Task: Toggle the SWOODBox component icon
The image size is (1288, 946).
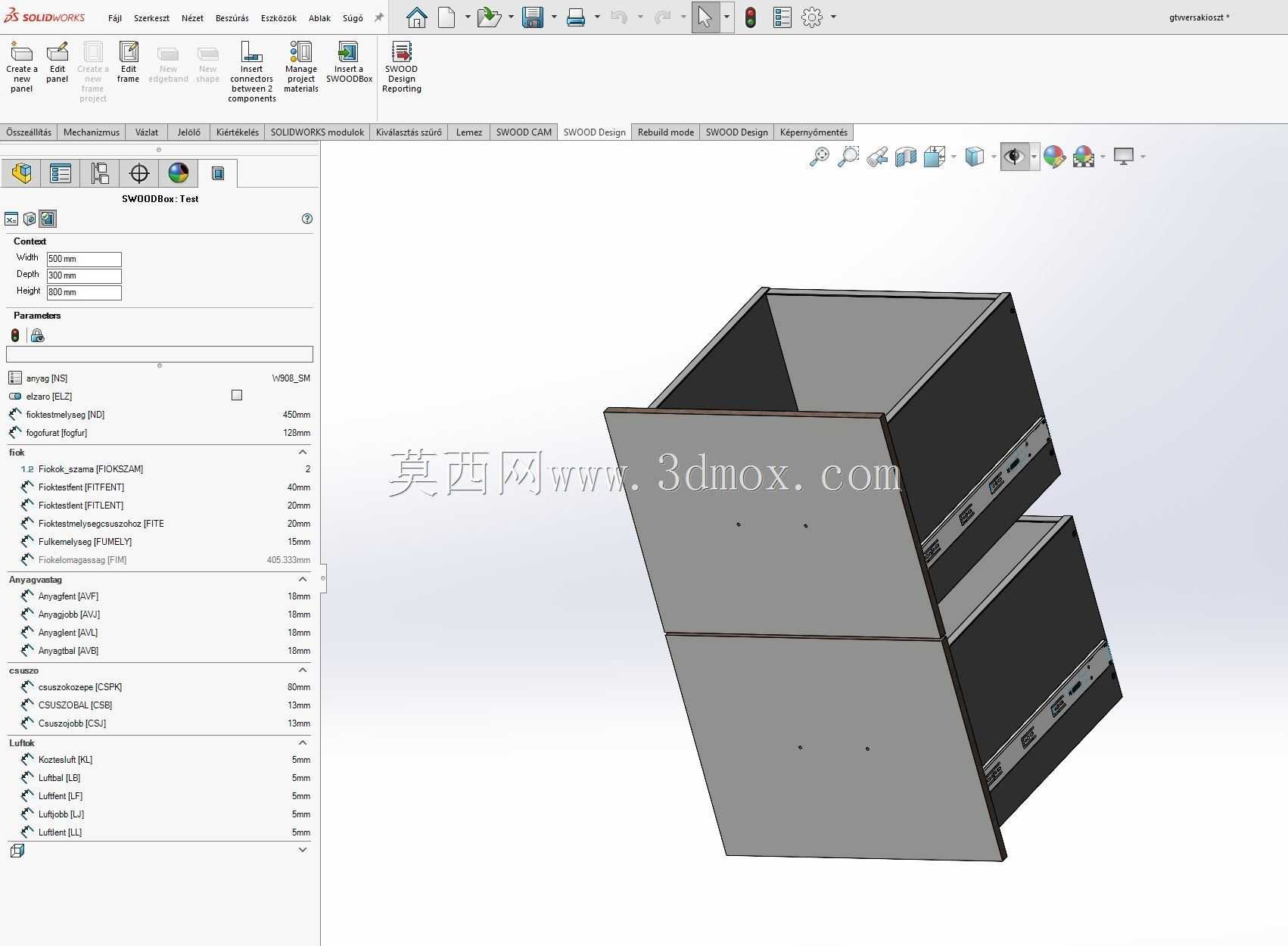Action: click(x=30, y=219)
